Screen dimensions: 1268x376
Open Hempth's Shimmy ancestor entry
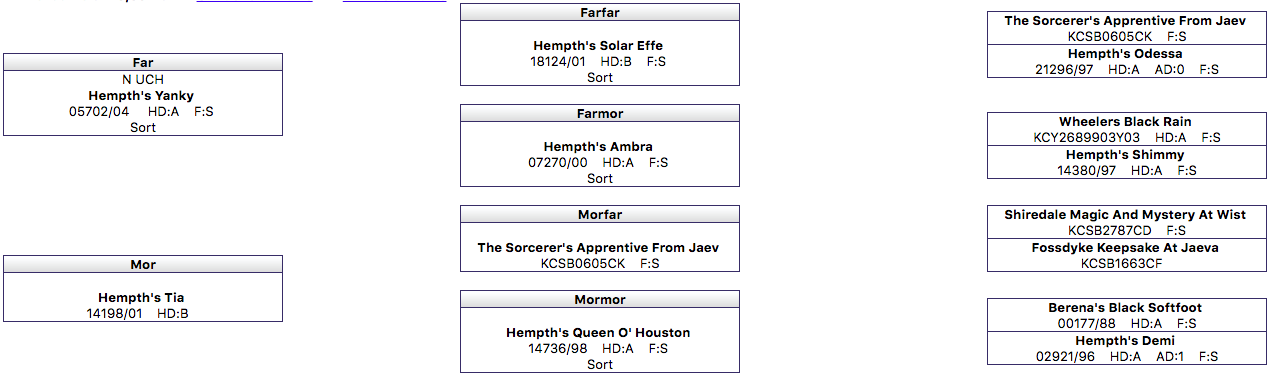click(x=1125, y=155)
